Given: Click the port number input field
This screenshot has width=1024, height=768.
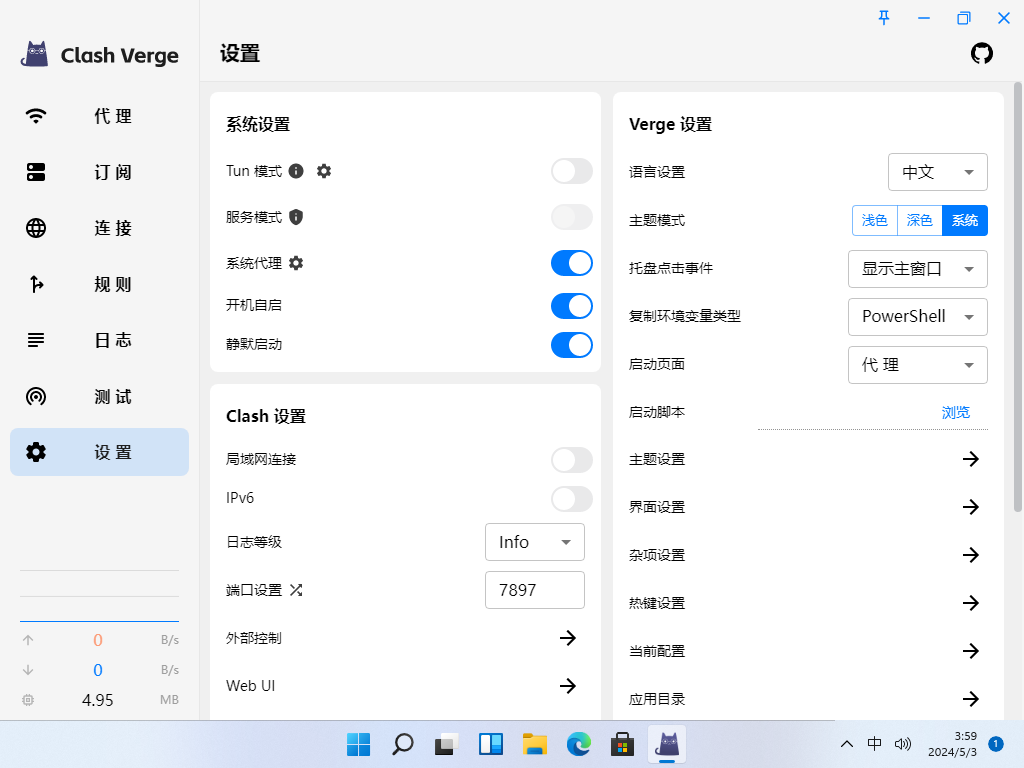Looking at the screenshot, I should click(534, 590).
